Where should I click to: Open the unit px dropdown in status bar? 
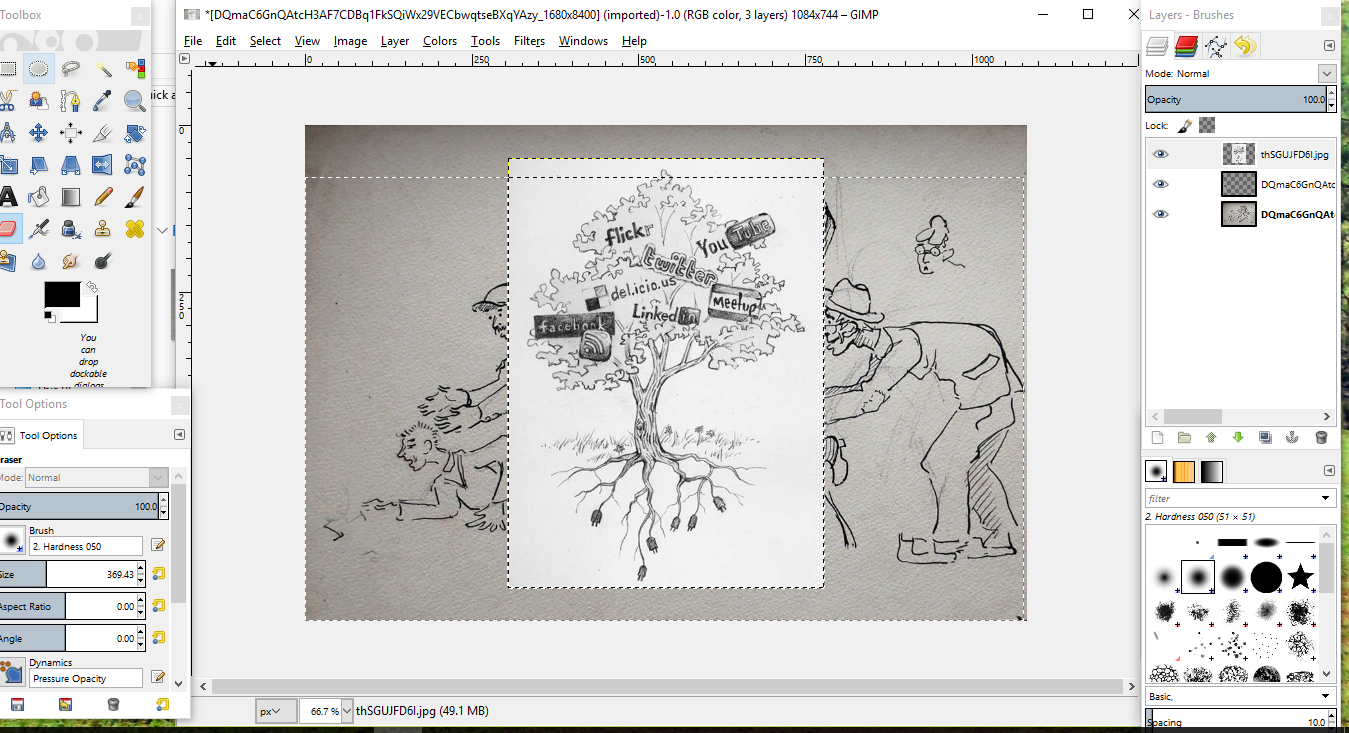tap(276, 711)
